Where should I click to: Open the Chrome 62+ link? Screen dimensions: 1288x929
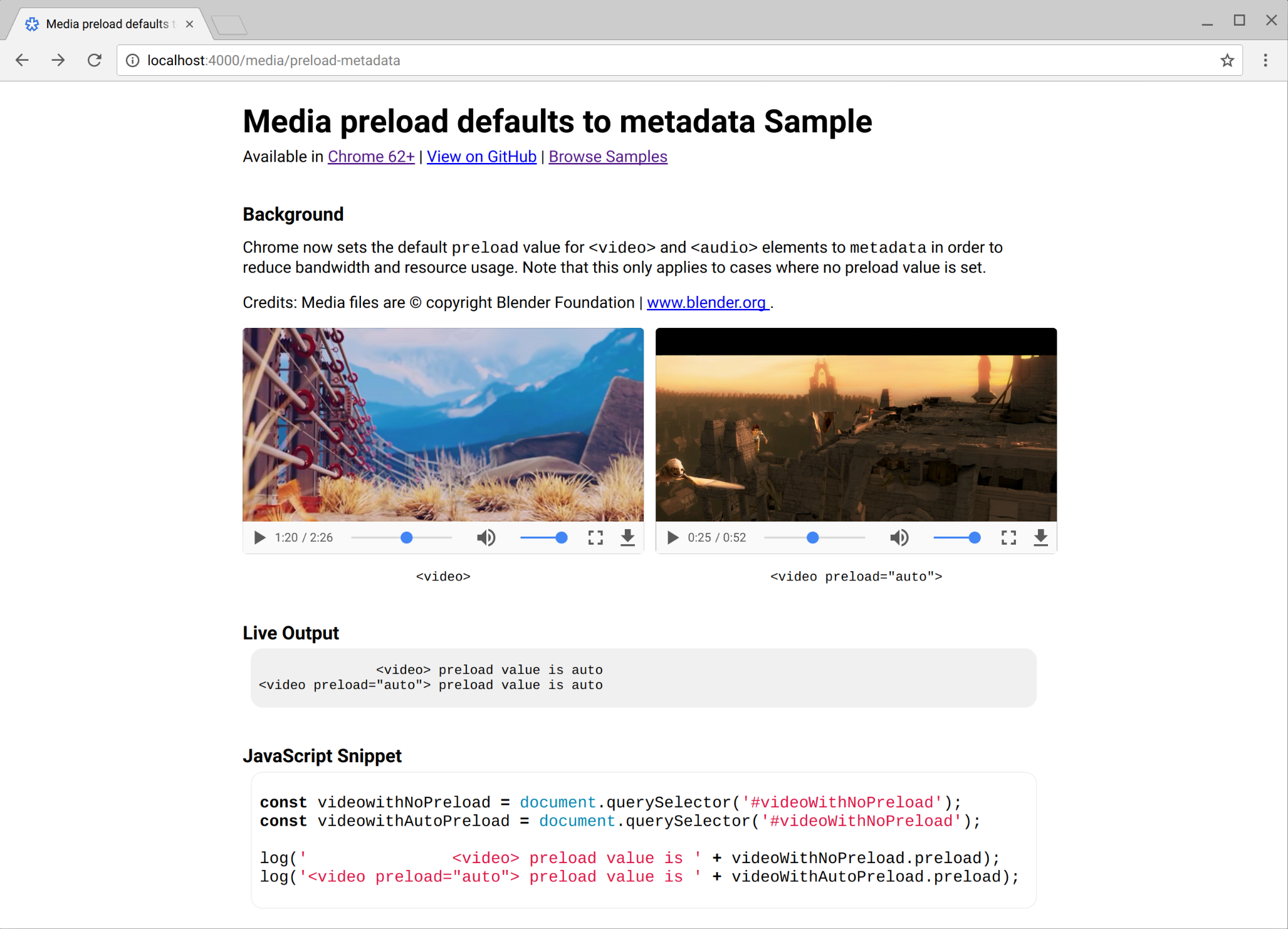click(x=371, y=157)
